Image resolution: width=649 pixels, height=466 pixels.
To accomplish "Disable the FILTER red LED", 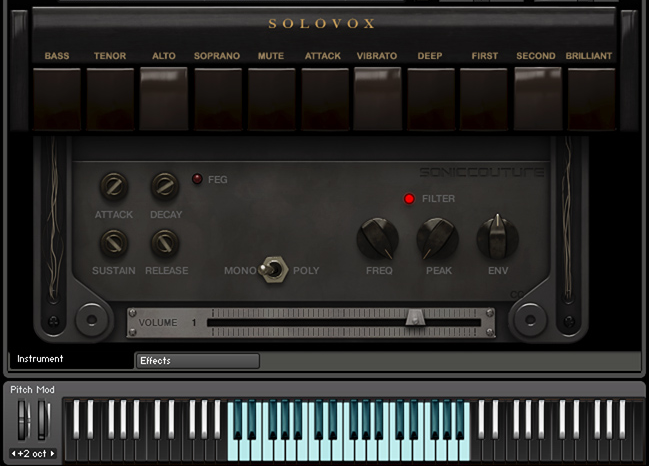I will pos(409,199).
